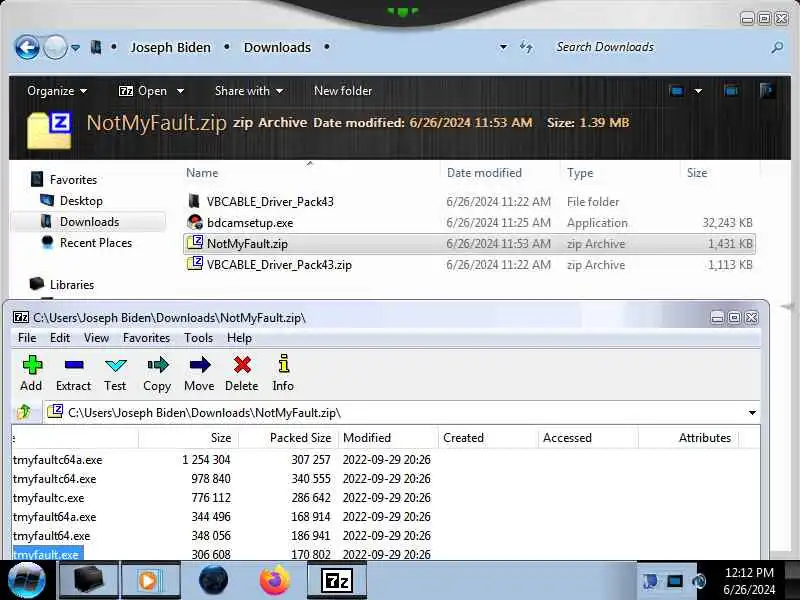Click the Extract icon in 7-Zip
This screenshot has width=800, height=600.
pyautogui.click(x=74, y=365)
